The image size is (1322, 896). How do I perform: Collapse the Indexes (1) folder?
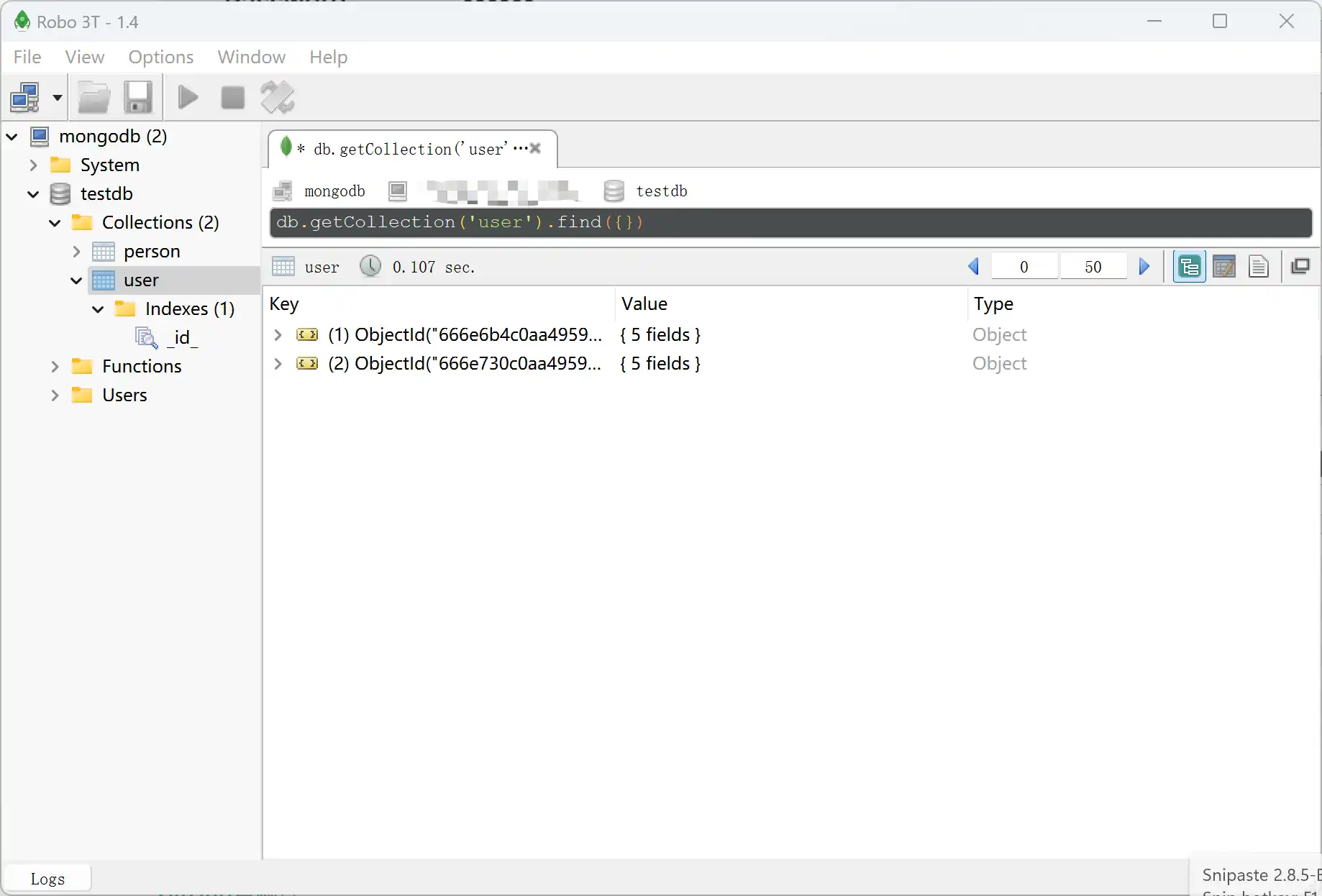(x=98, y=308)
